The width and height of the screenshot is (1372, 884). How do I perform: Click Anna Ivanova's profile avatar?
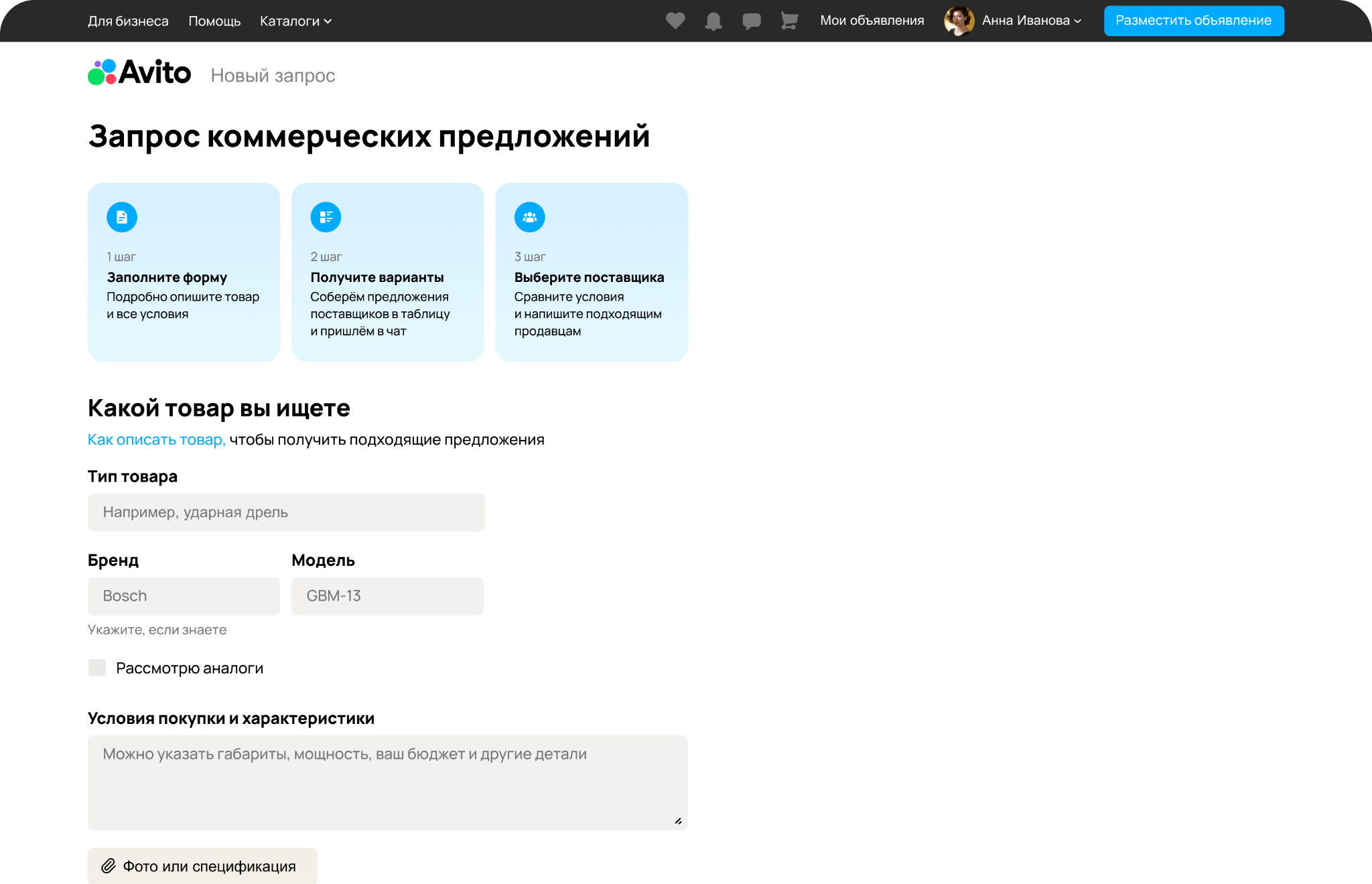click(959, 21)
